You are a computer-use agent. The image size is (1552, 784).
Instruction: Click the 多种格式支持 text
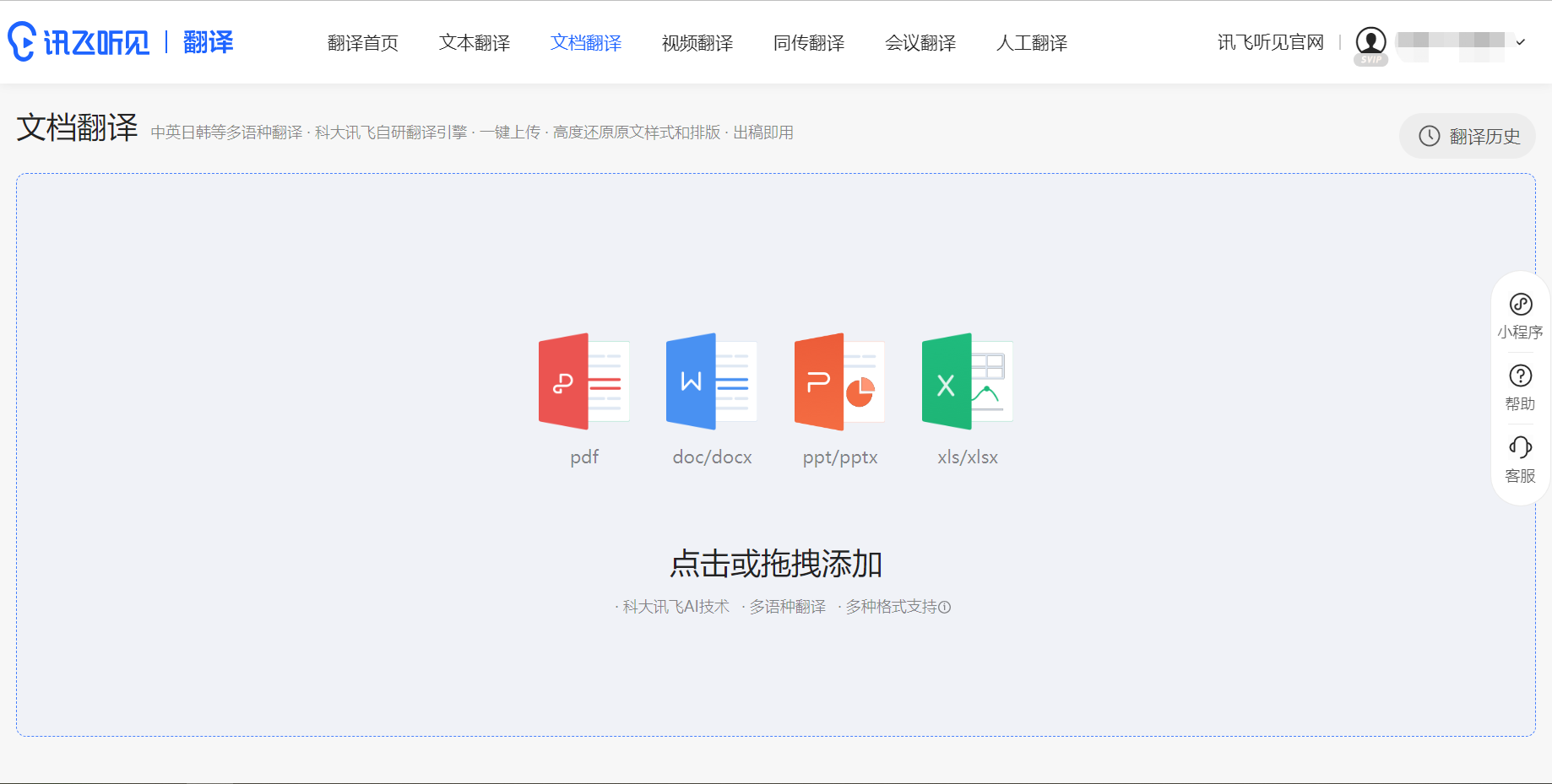coord(891,607)
